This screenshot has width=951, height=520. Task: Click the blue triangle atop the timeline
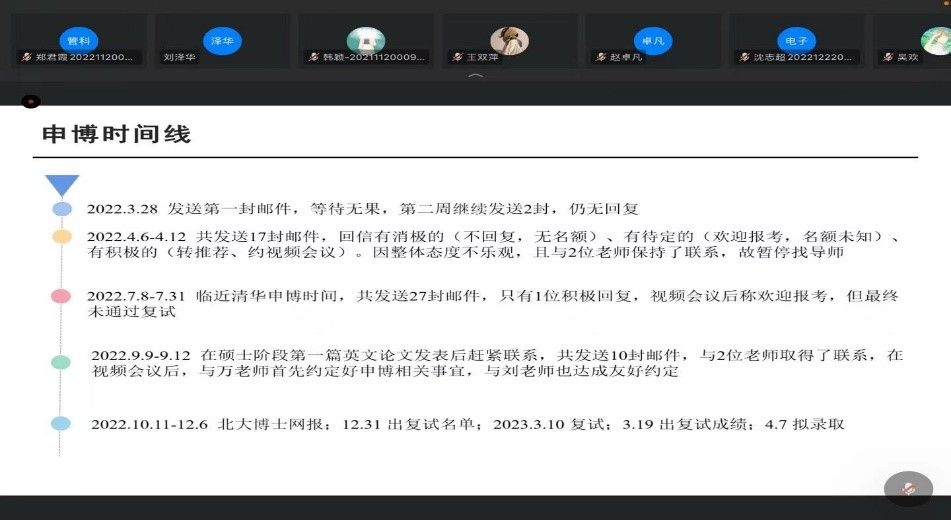coord(62,185)
